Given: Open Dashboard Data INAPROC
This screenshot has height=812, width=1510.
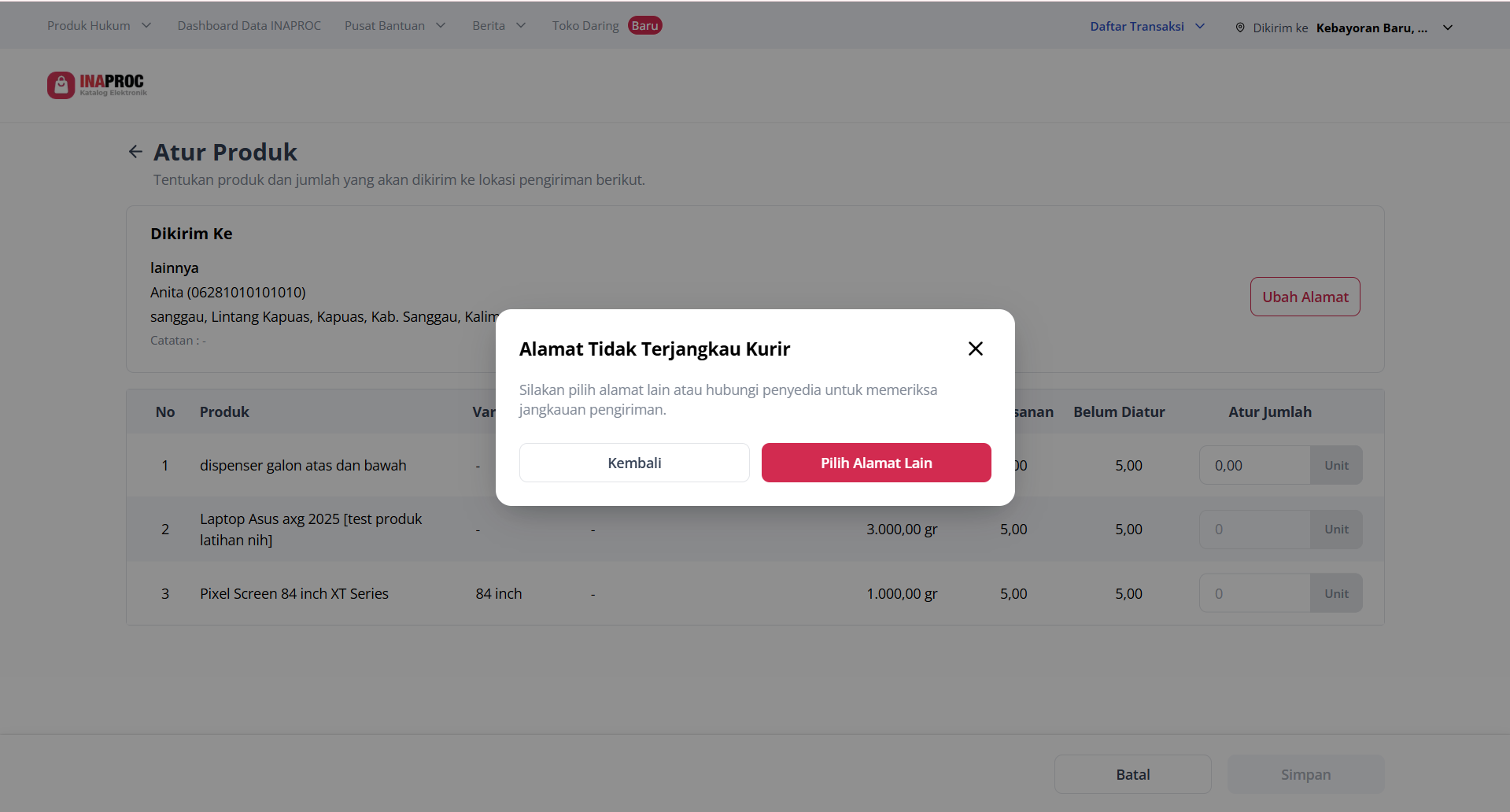Looking at the screenshot, I should coord(249,26).
